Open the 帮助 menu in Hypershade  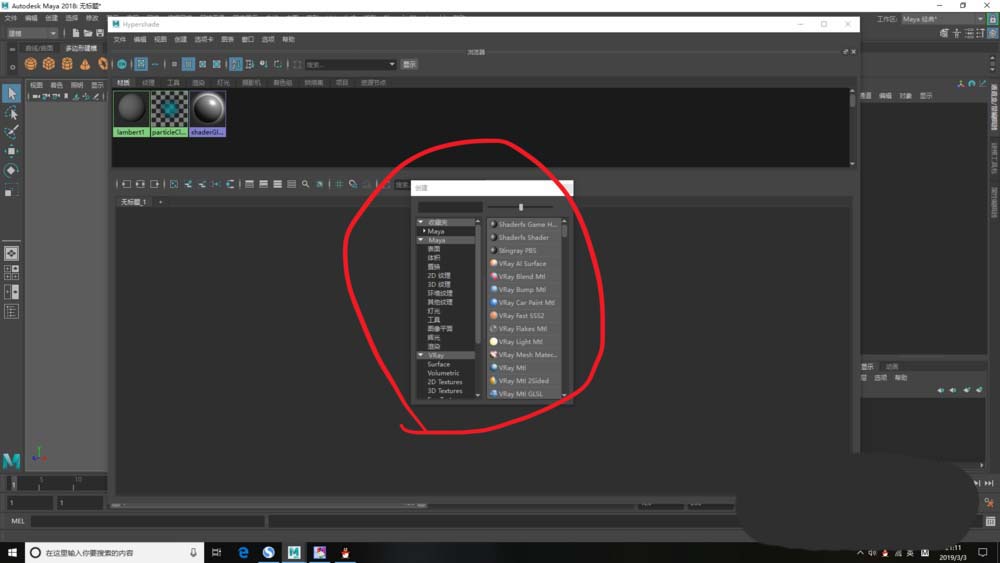[x=289, y=40]
